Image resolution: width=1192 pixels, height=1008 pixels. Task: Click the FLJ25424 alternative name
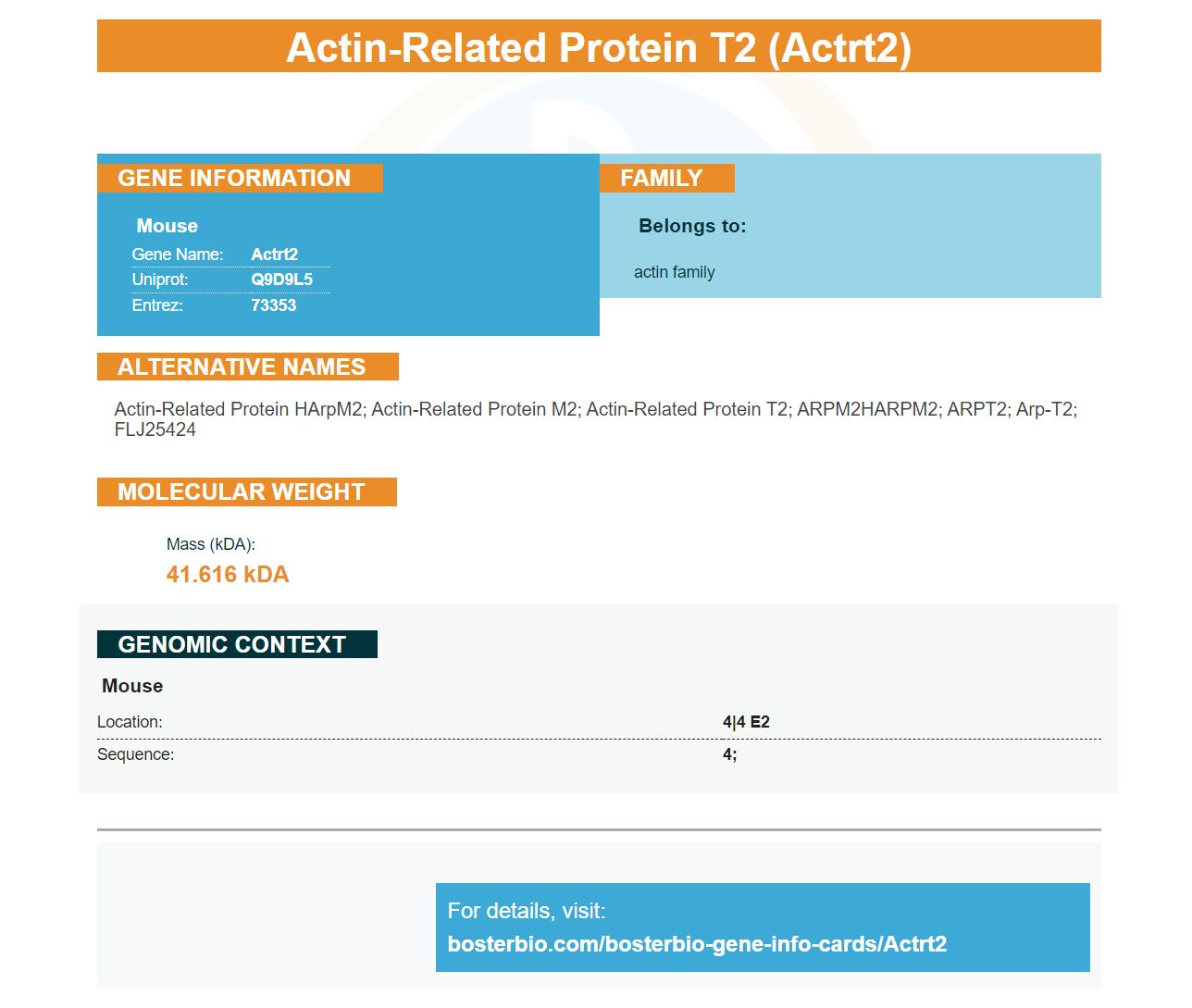click(155, 429)
